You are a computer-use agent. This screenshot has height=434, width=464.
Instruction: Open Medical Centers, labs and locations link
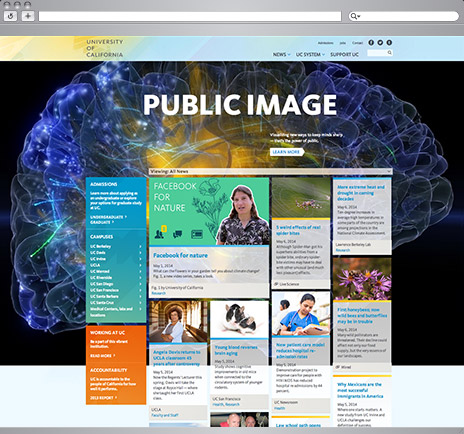coord(111,312)
